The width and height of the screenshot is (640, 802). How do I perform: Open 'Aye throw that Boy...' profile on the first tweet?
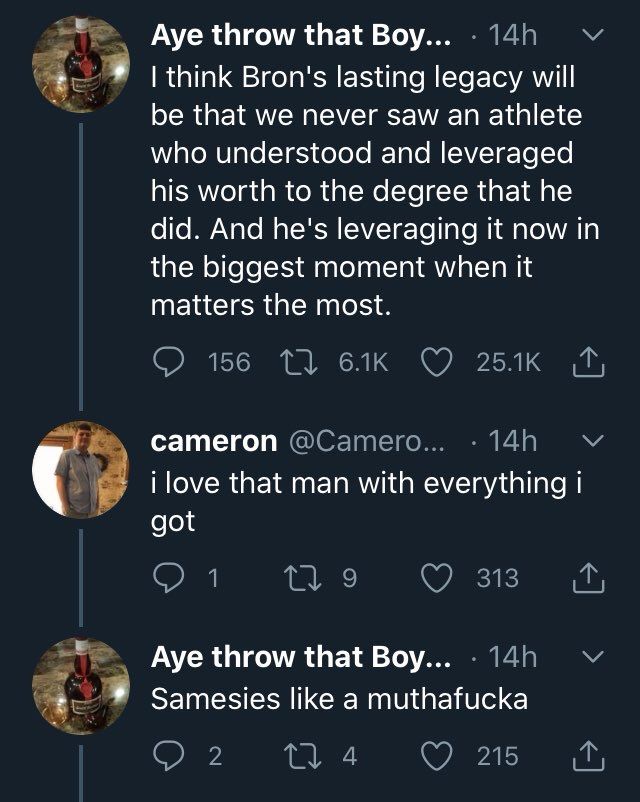pyautogui.click(x=300, y=37)
